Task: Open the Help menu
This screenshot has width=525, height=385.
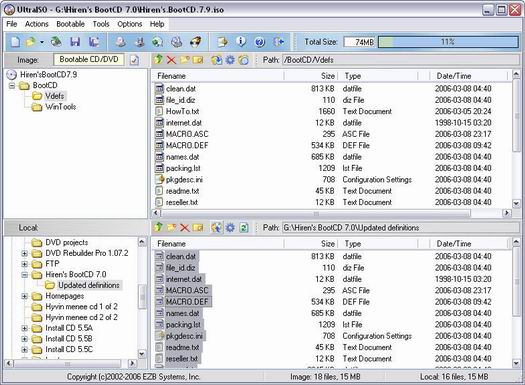Action: [157, 24]
